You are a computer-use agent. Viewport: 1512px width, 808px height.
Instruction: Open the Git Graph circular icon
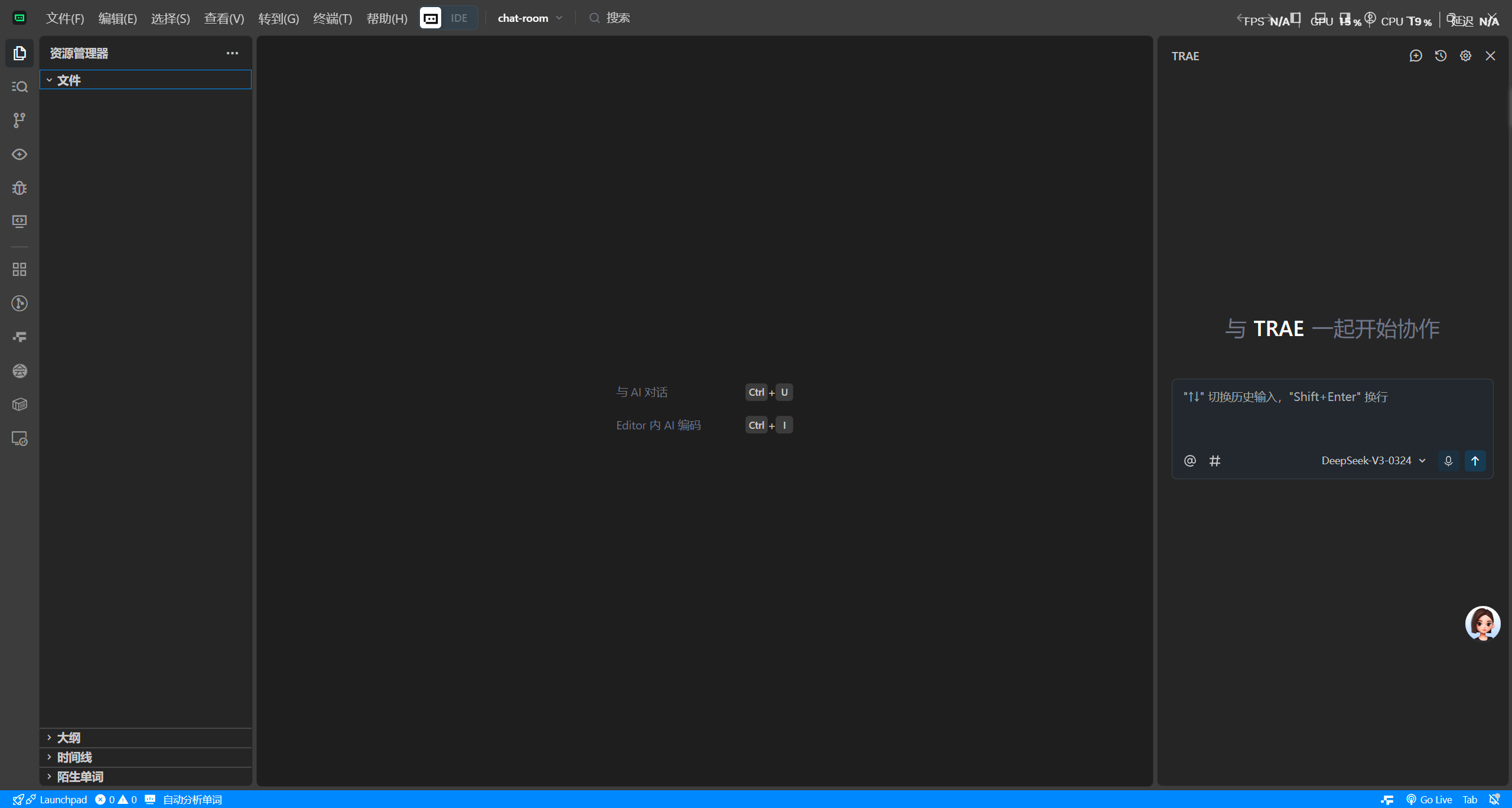pos(19,304)
